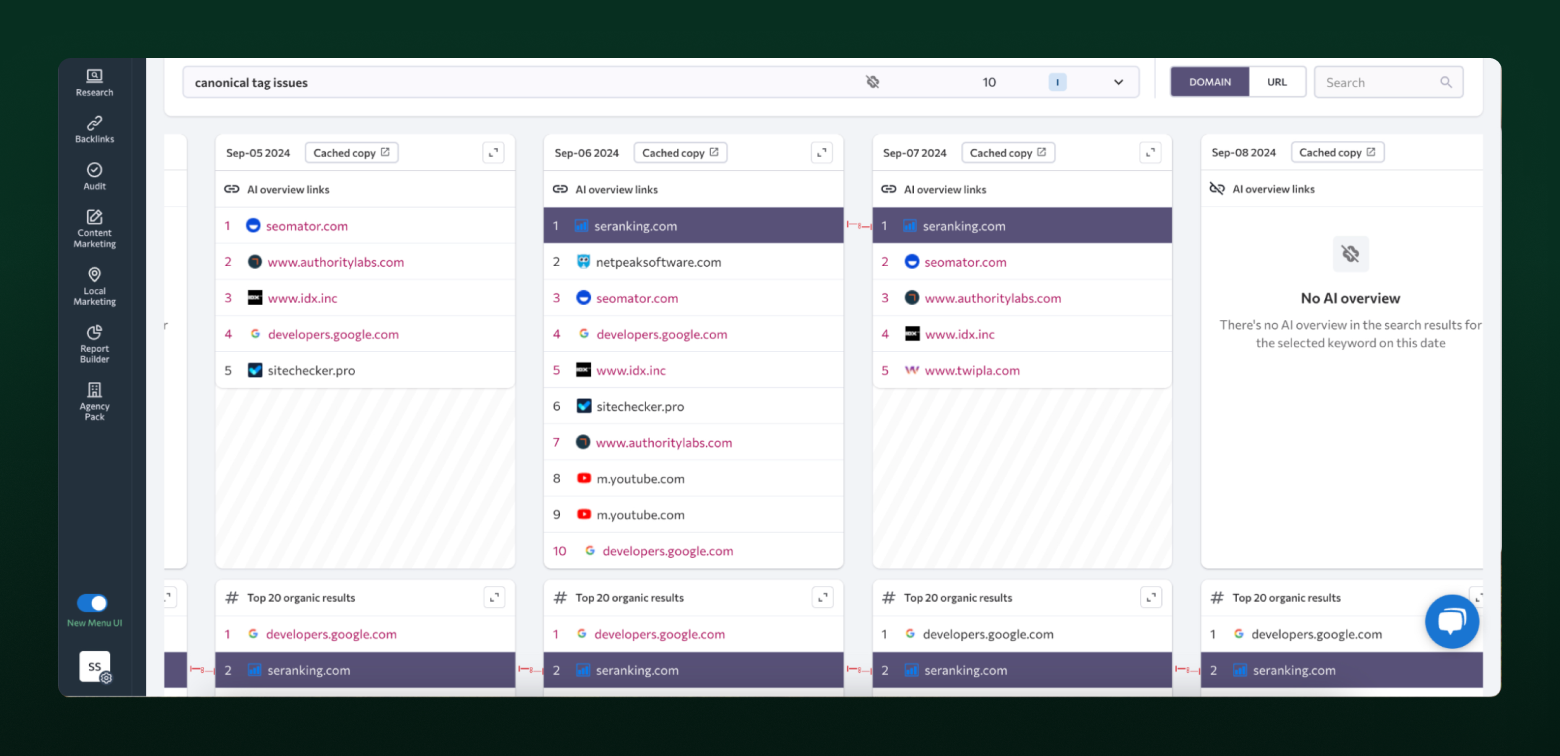Expand Sep-05 Top 20 organic results panel
The height and width of the screenshot is (756, 1560).
(494, 597)
